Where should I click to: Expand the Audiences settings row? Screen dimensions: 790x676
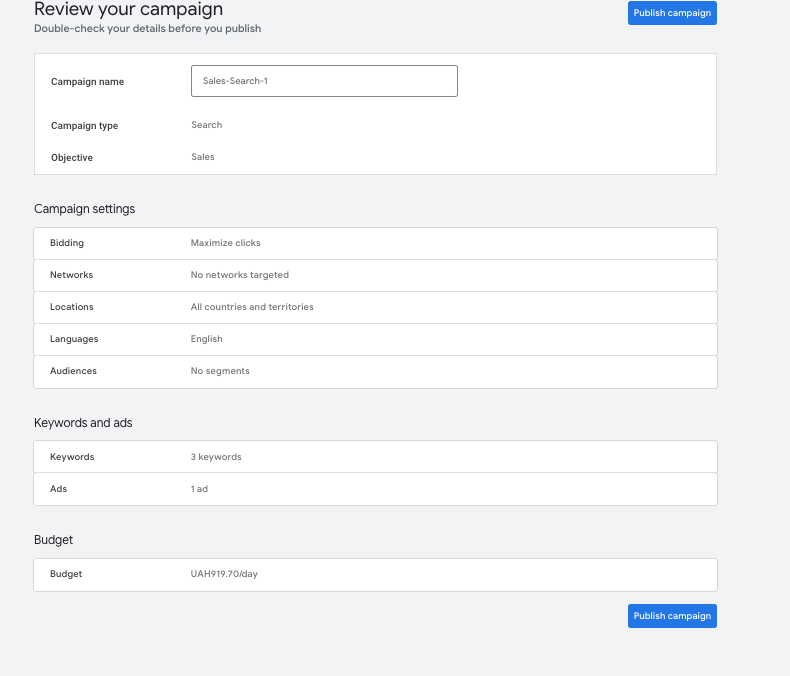click(375, 371)
